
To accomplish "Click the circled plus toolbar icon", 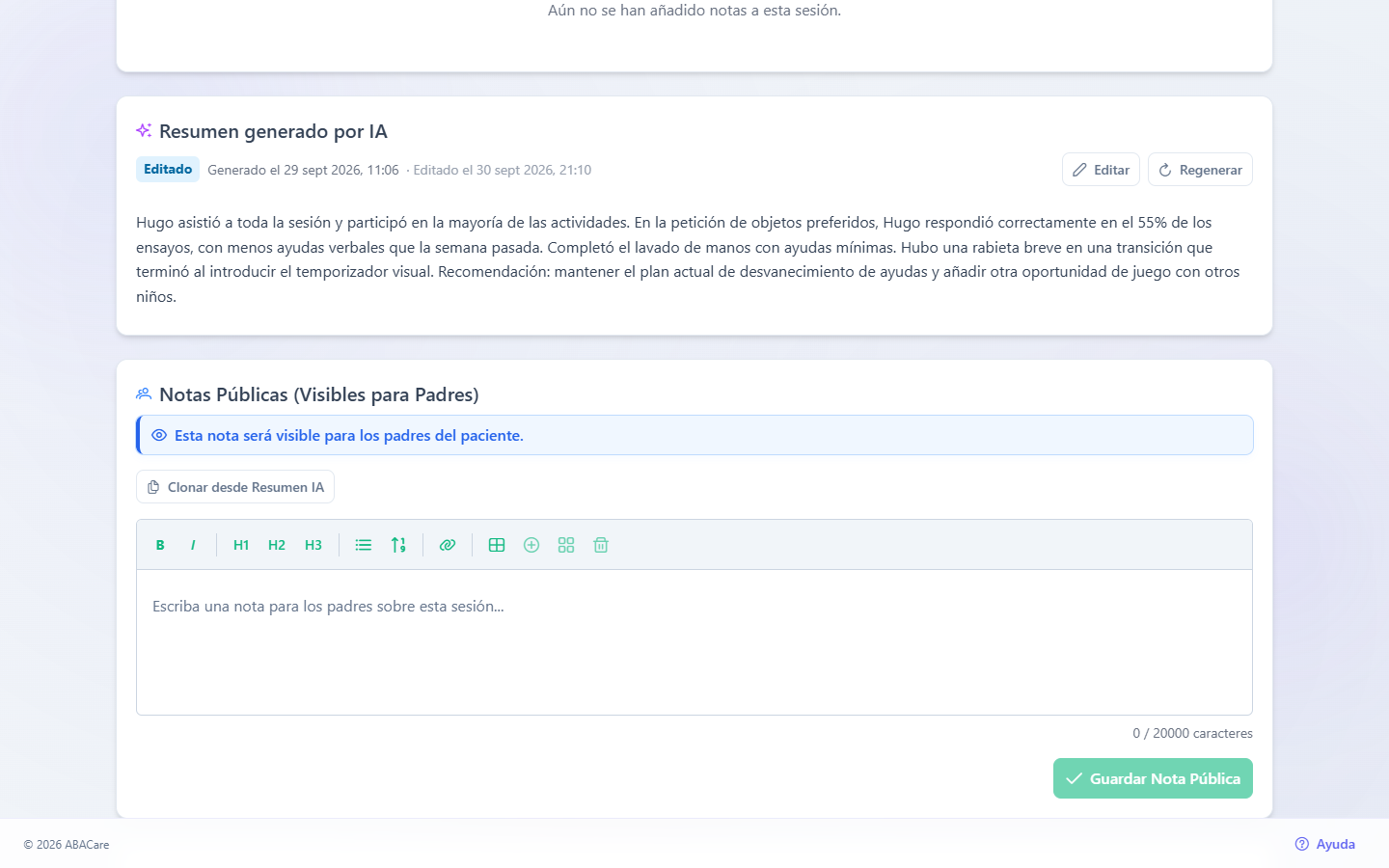I will (531, 545).
